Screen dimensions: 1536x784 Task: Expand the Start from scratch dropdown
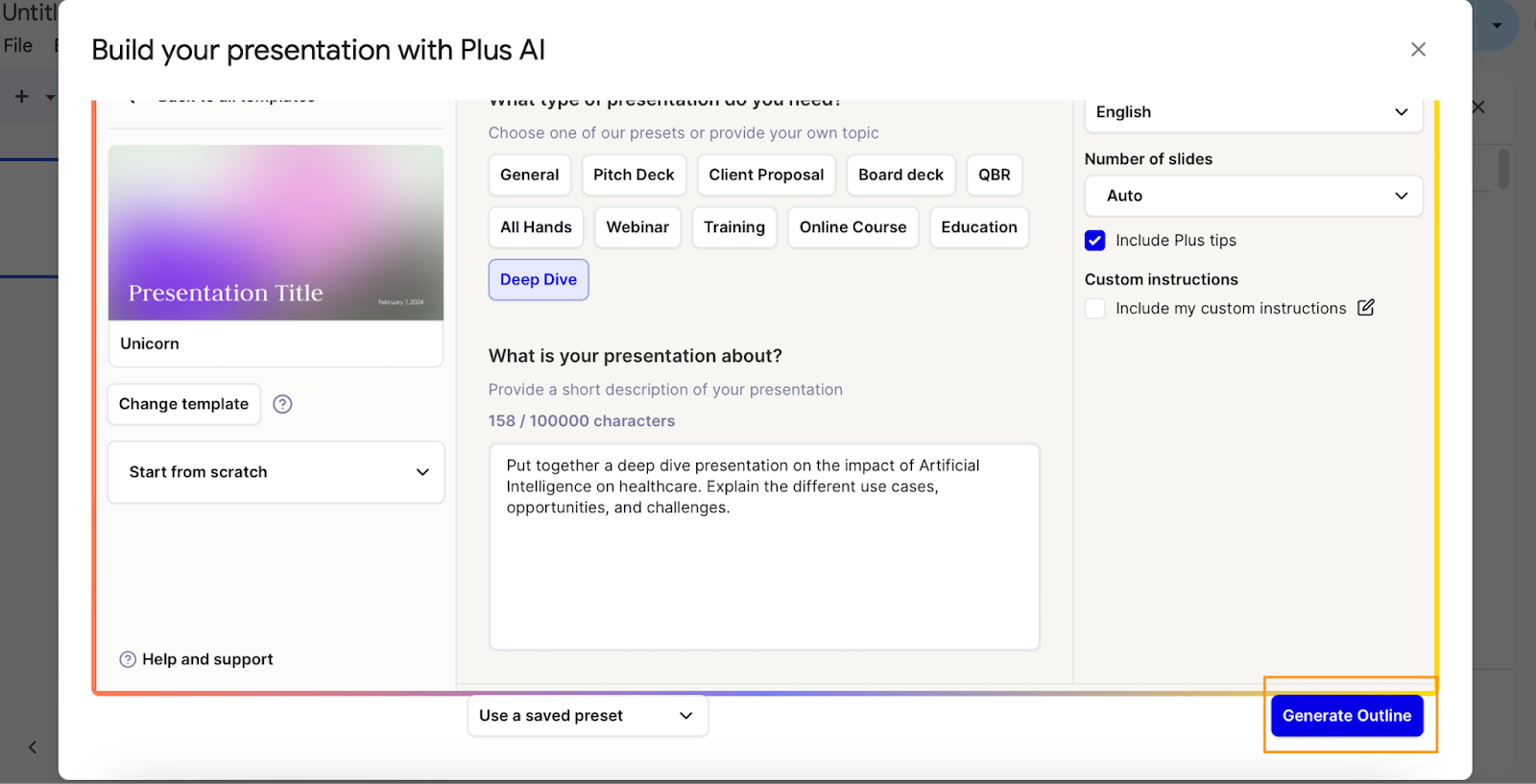point(276,472)
